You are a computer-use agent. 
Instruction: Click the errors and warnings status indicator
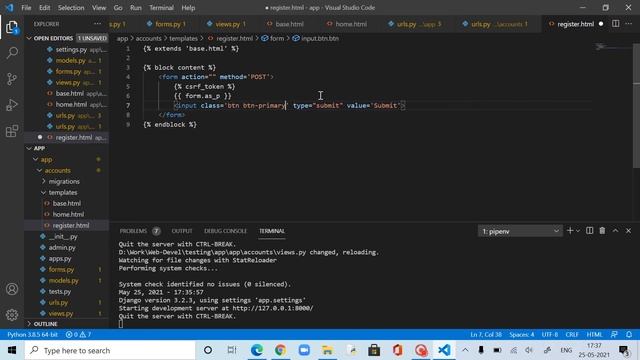(x=78, y=335)
